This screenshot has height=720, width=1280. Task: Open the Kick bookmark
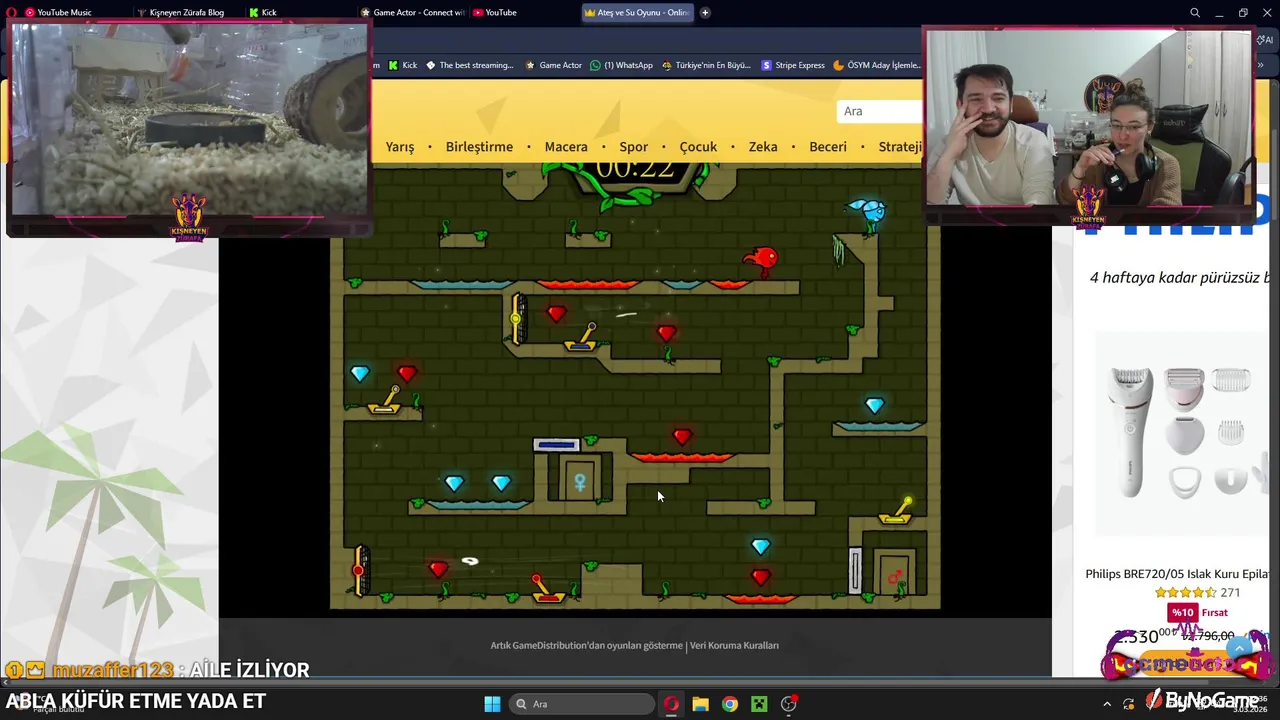pyautogui.click(x=402, y=65)
